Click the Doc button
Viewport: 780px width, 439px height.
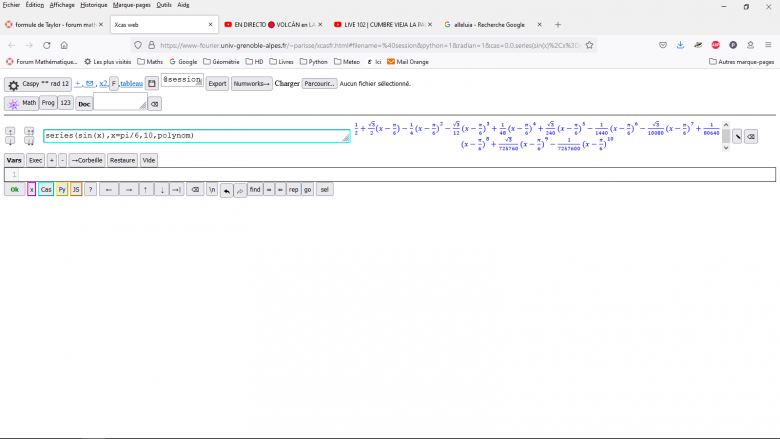pyautogui.click(x=84, y=104)
